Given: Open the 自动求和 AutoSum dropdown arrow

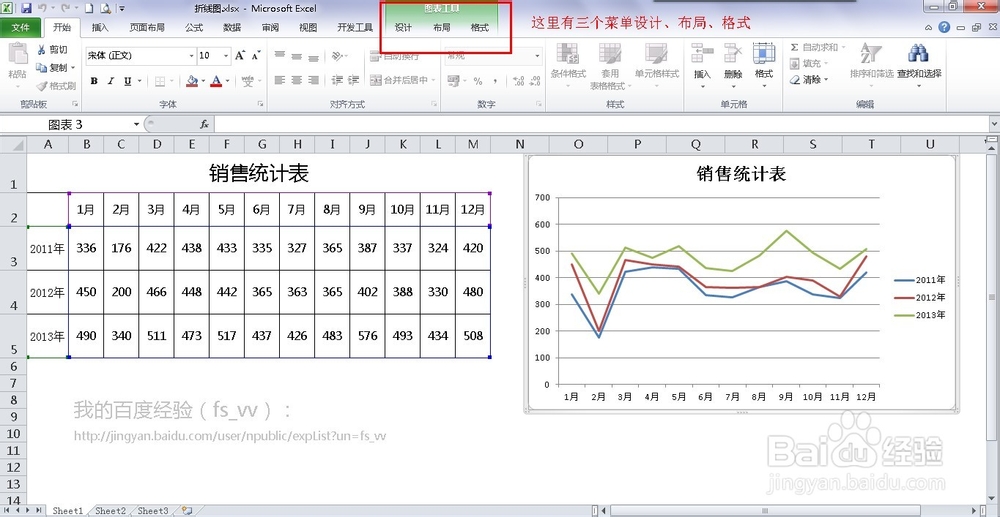Looking at the screenshot, I should pos(843,48).
